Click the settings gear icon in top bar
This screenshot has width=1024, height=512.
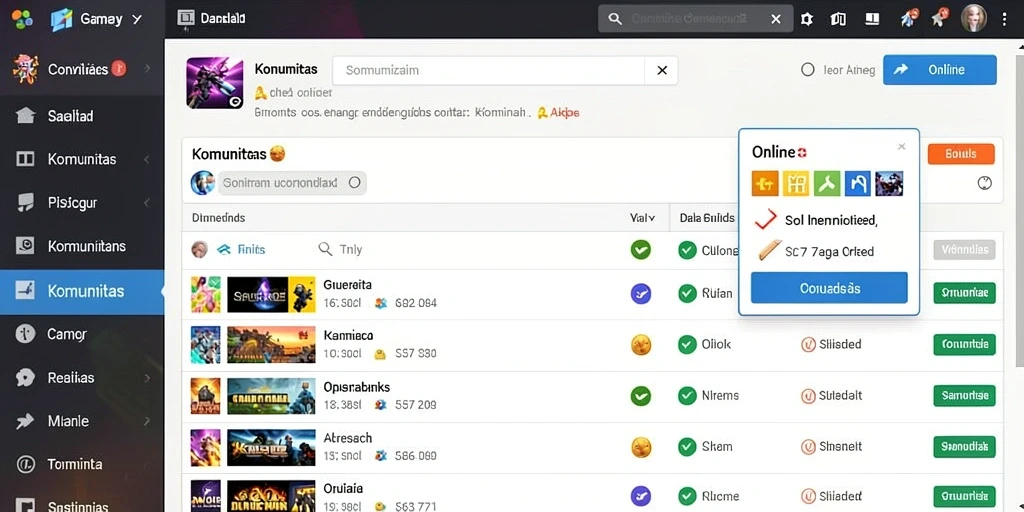point(807,19)
